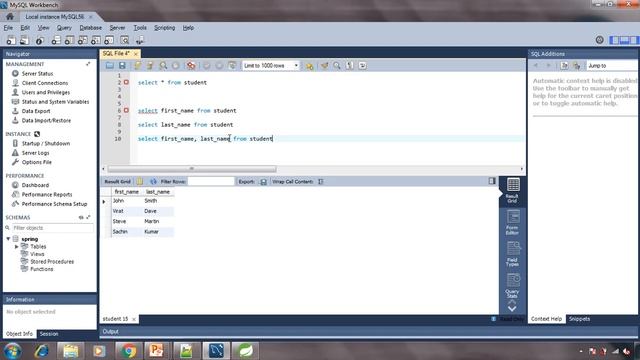Viewport: 640px width, 360px height.
Task: Open a script file in SQL editor
Action: (x=110, y=65)
